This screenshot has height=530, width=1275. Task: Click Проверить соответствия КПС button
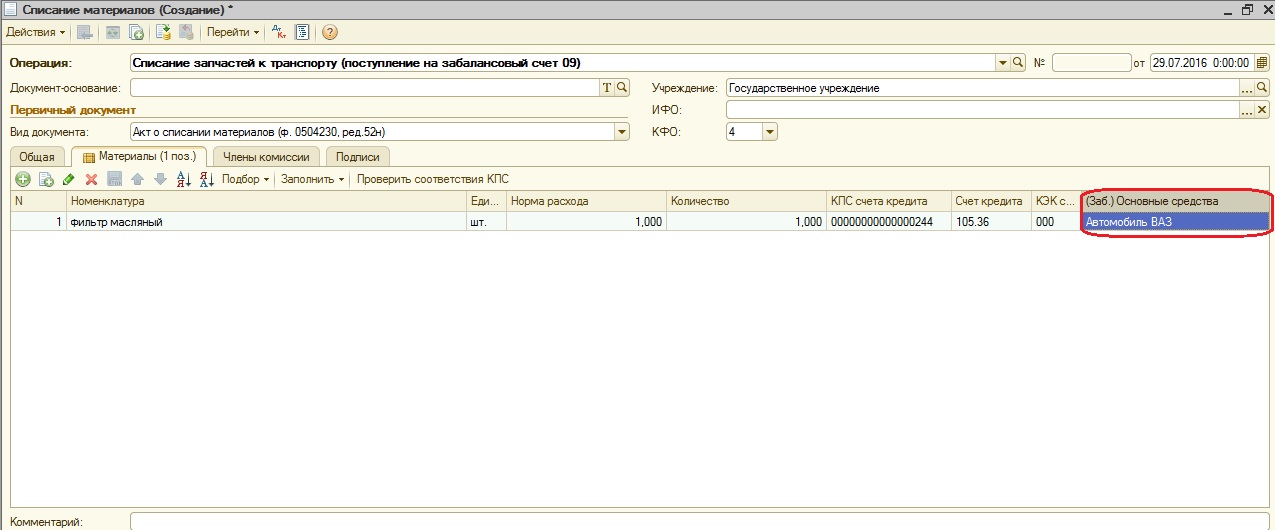pos(432,179)
